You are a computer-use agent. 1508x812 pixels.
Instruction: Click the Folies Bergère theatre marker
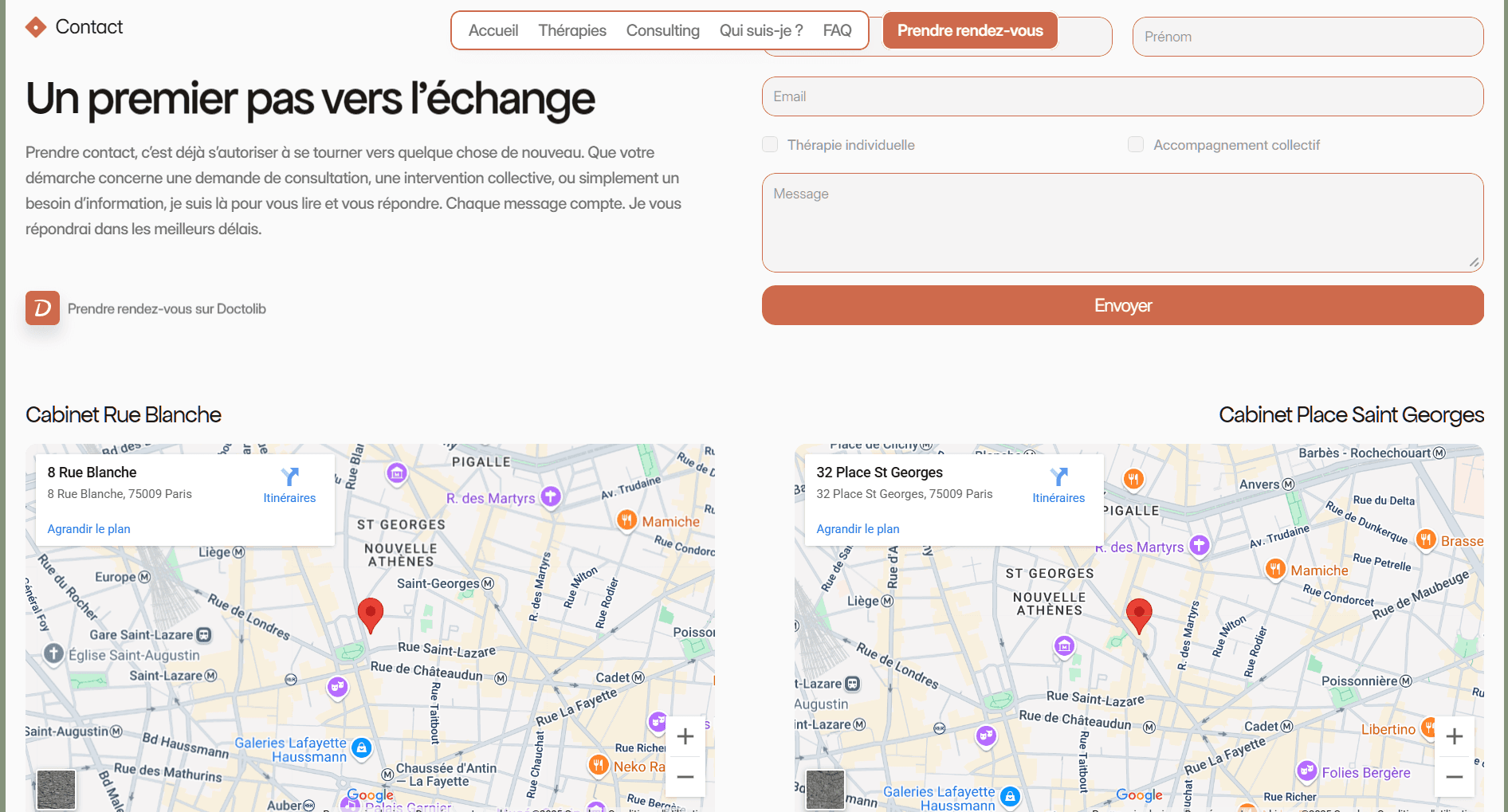pyautogui.click(x=1306, y=771)
